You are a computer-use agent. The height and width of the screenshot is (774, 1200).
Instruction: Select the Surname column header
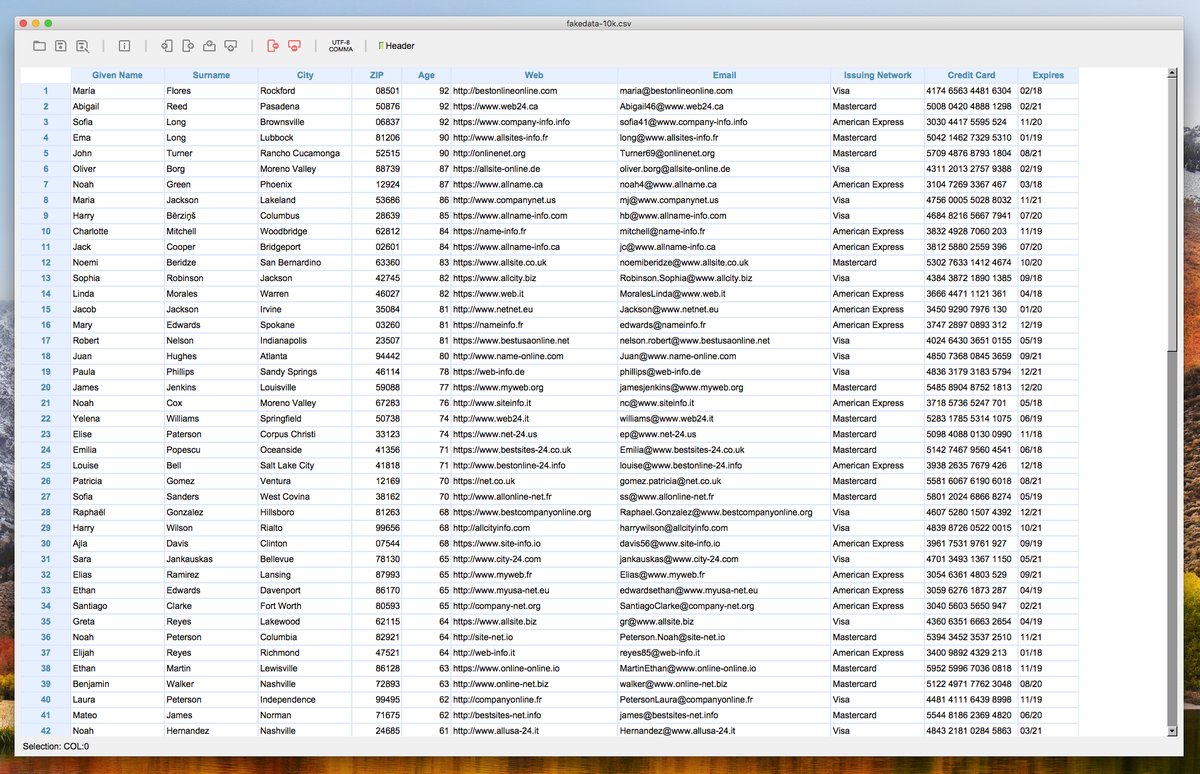211,75
